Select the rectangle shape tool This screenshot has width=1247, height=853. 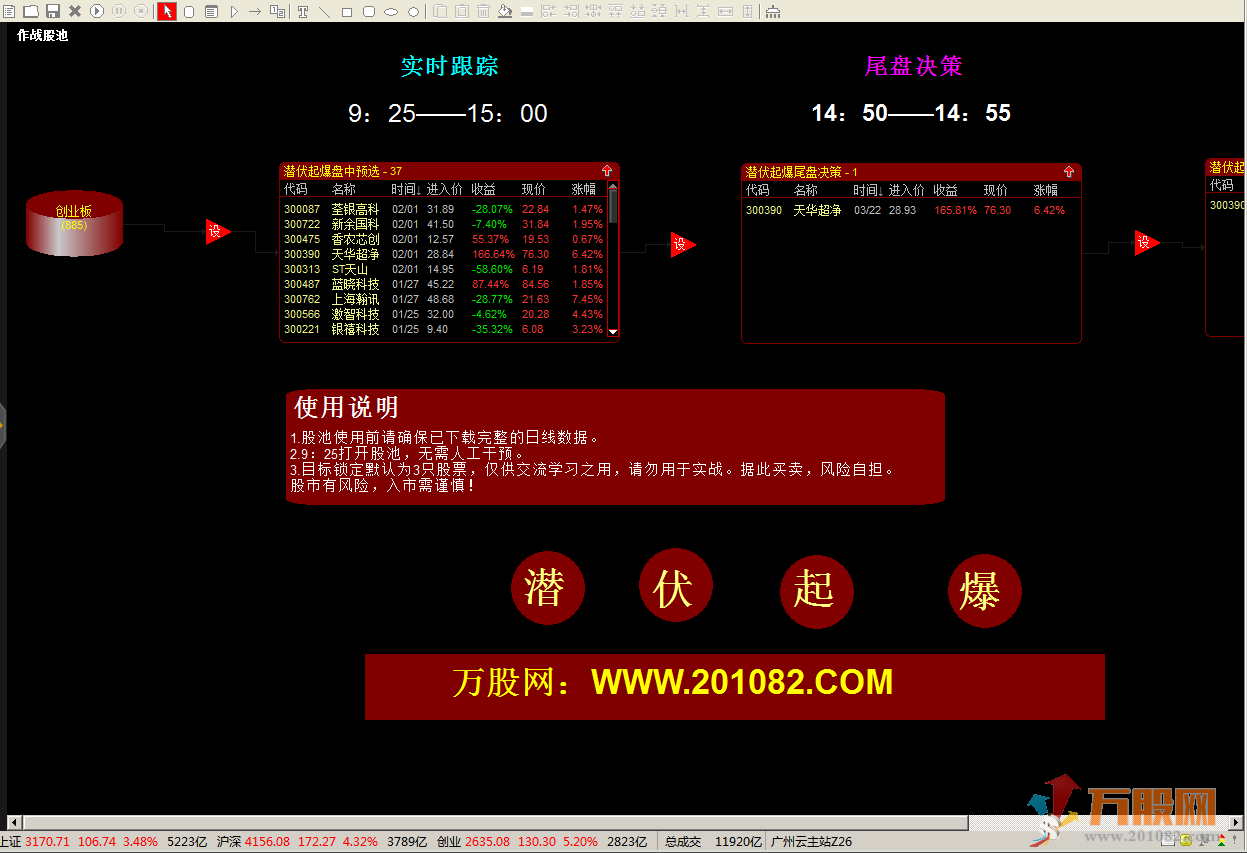coord(347,11)
